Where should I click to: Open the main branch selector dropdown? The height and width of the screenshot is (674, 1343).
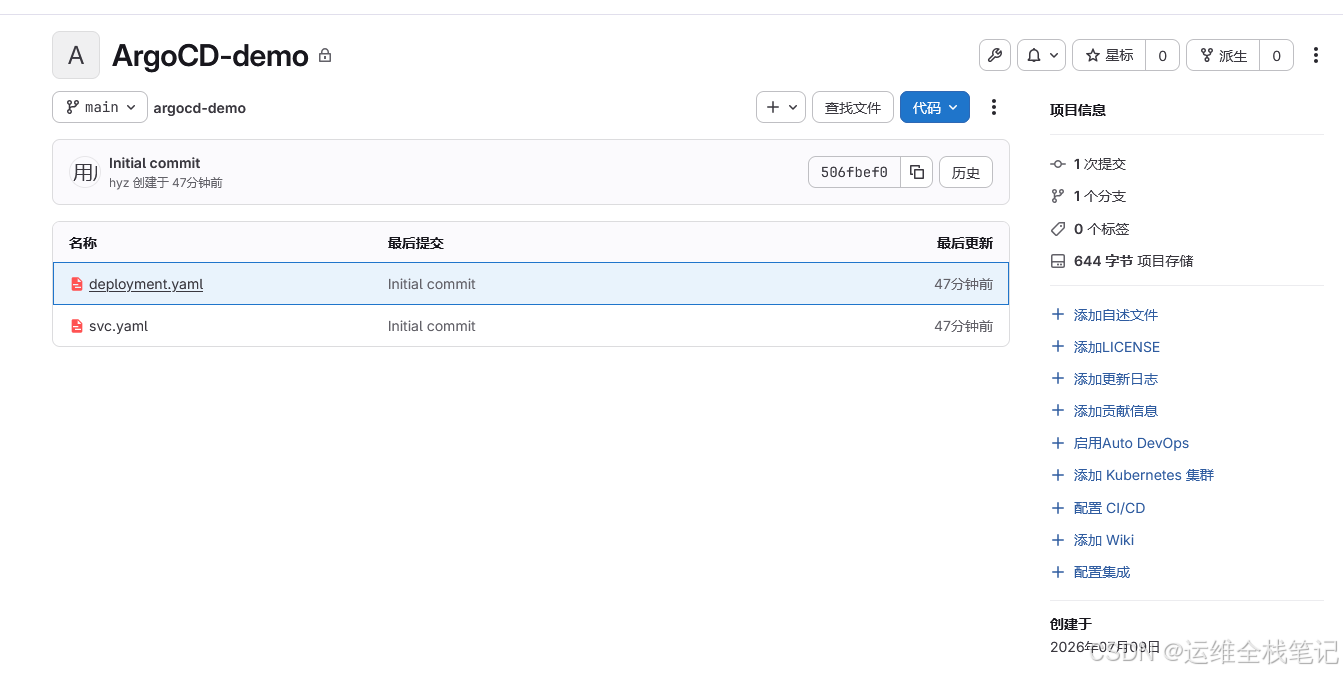coord(100,107)
